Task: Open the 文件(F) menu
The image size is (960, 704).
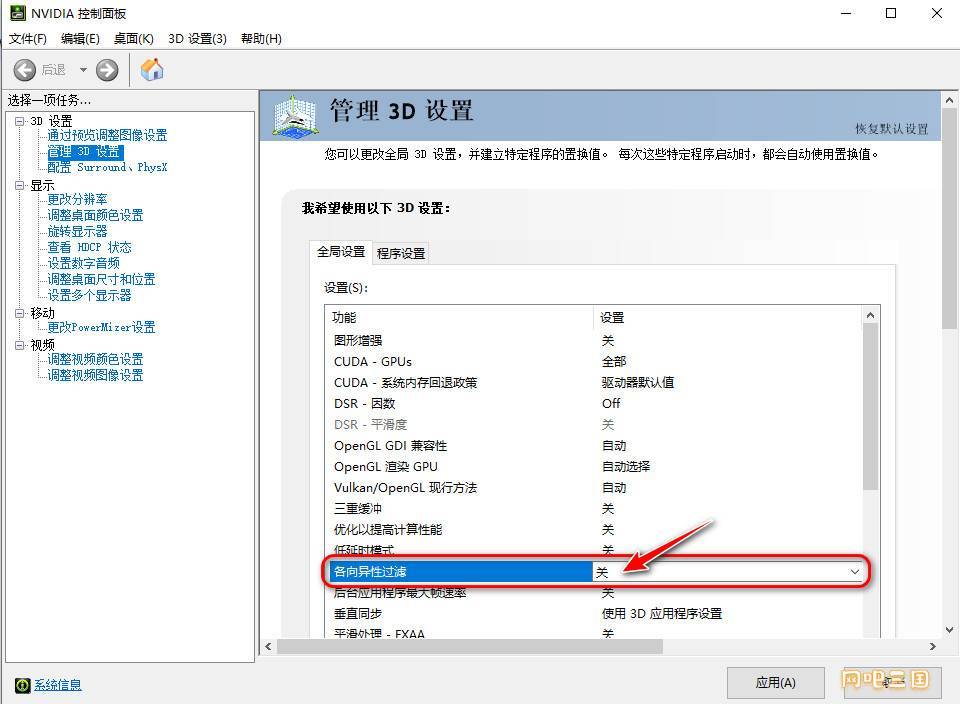Action: [28, 39]
